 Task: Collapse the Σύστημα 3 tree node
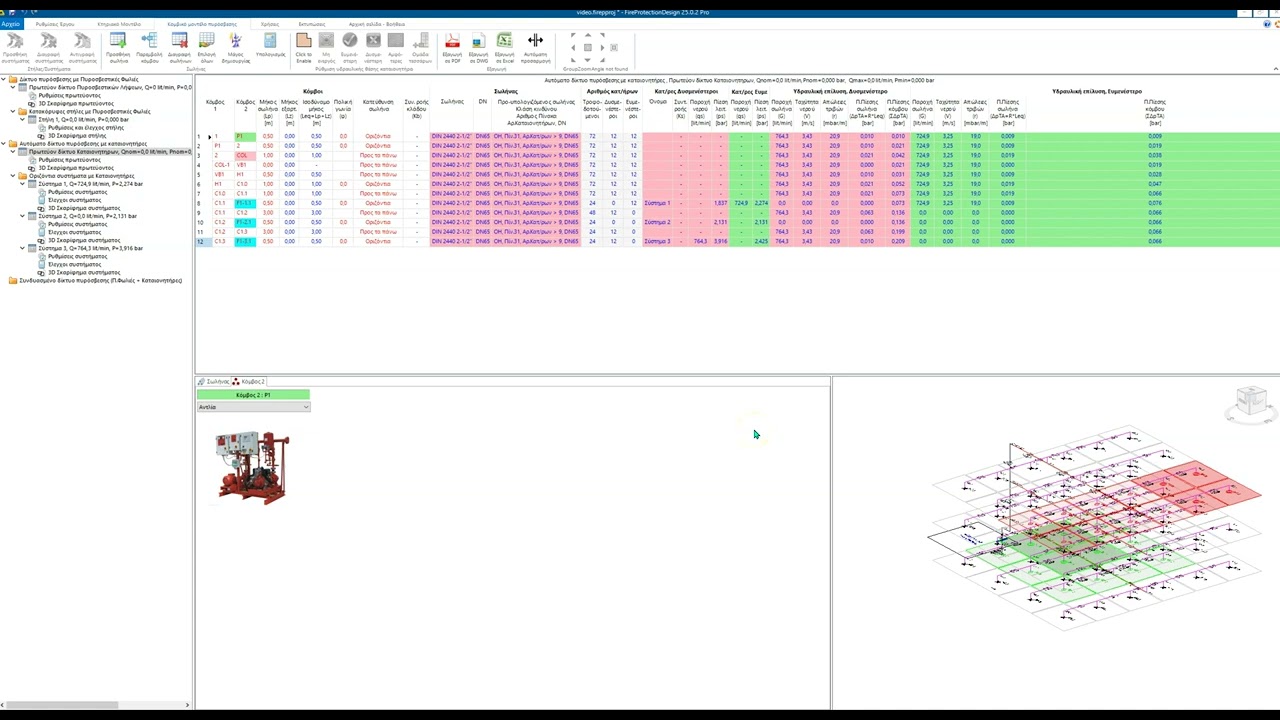click(22, 248)
